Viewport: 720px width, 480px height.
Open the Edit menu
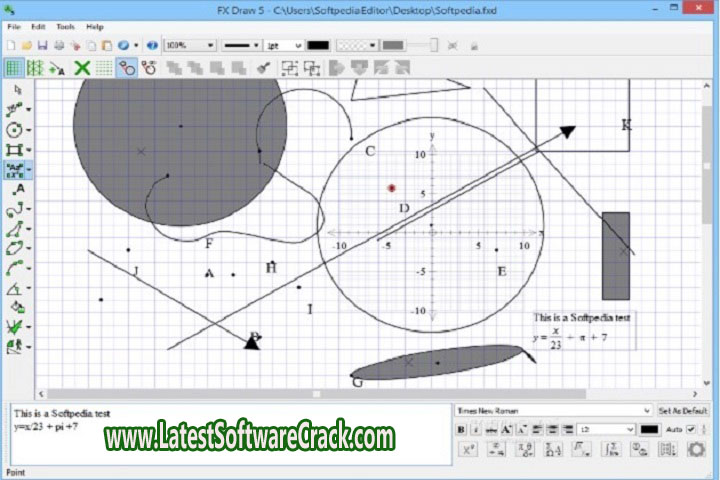(38, 26)
